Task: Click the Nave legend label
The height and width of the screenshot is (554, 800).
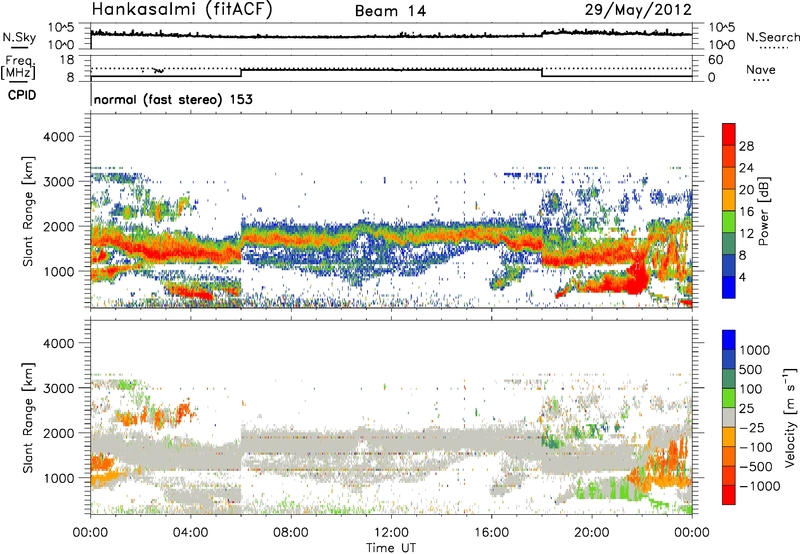Action: [x=761, y=70]
